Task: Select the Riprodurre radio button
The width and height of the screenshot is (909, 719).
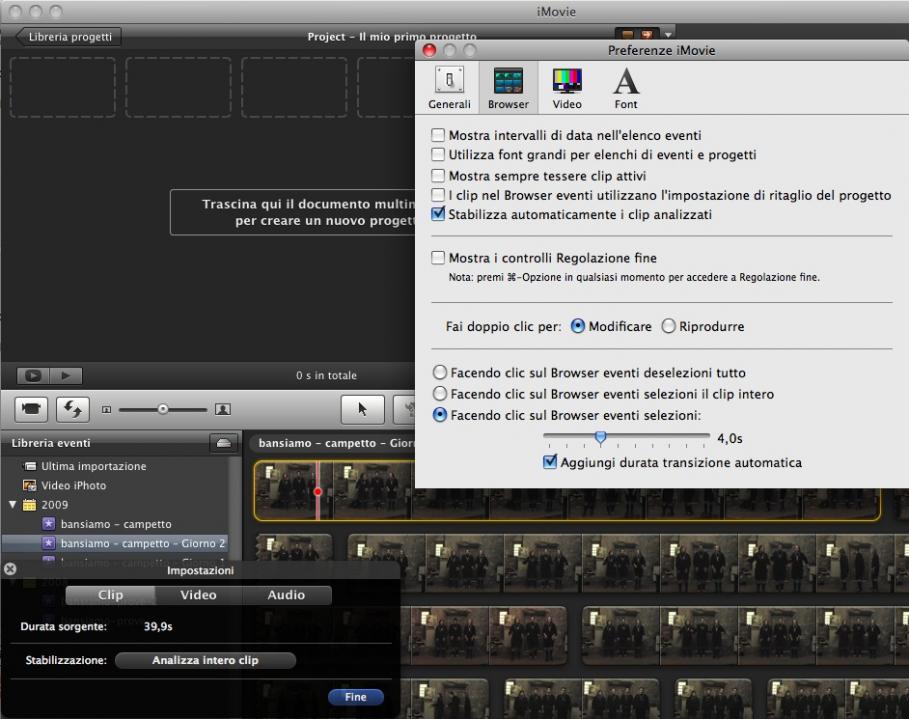Action: (668, 326)
